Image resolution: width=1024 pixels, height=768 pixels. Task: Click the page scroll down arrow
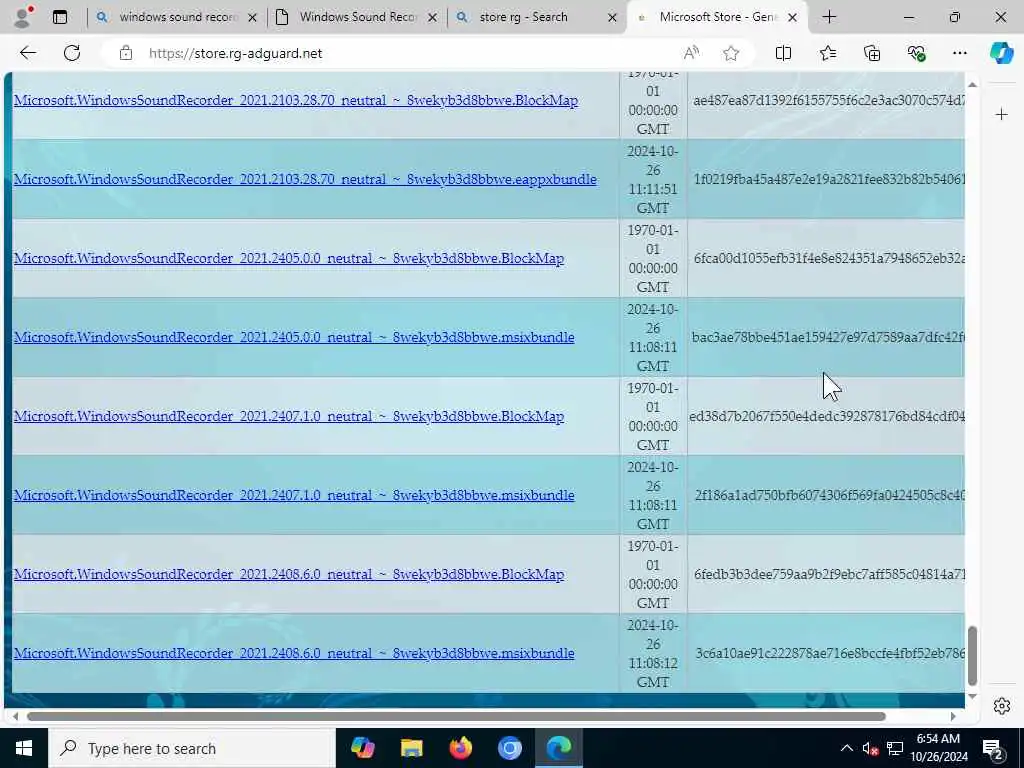[x=972, y=696]
